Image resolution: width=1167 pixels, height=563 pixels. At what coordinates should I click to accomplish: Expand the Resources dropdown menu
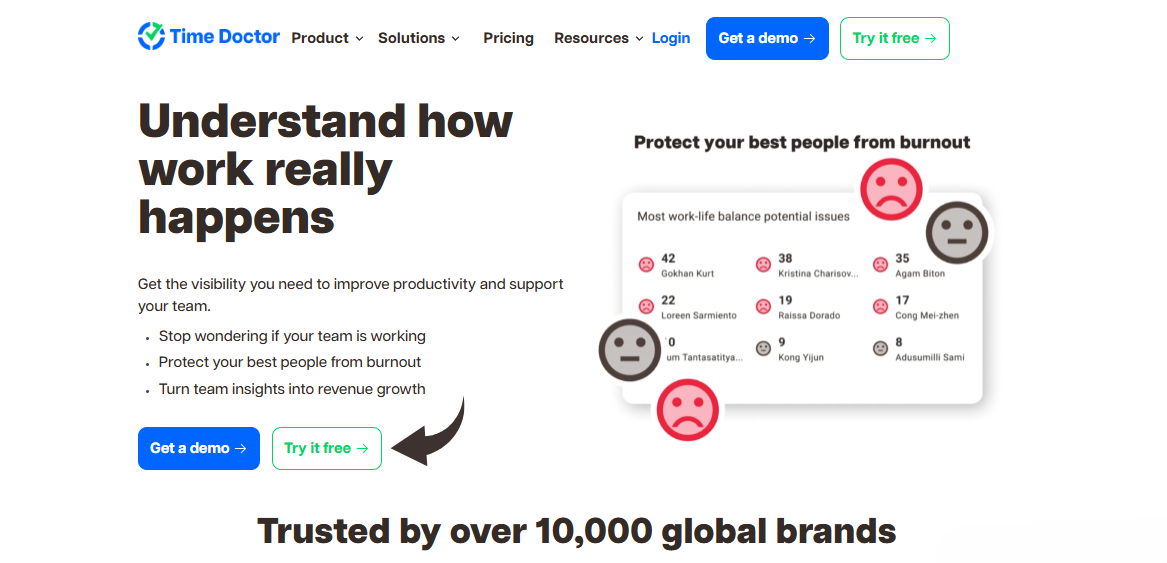coord(598,38)
